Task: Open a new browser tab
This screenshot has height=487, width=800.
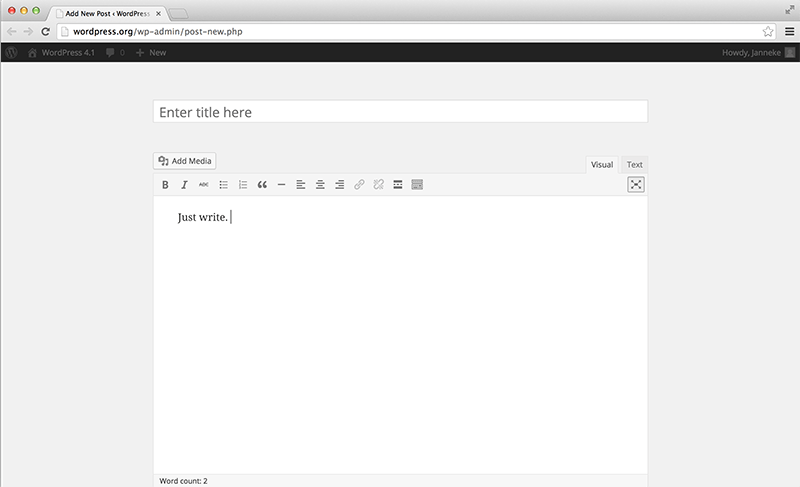Action: tap(178, 14)
